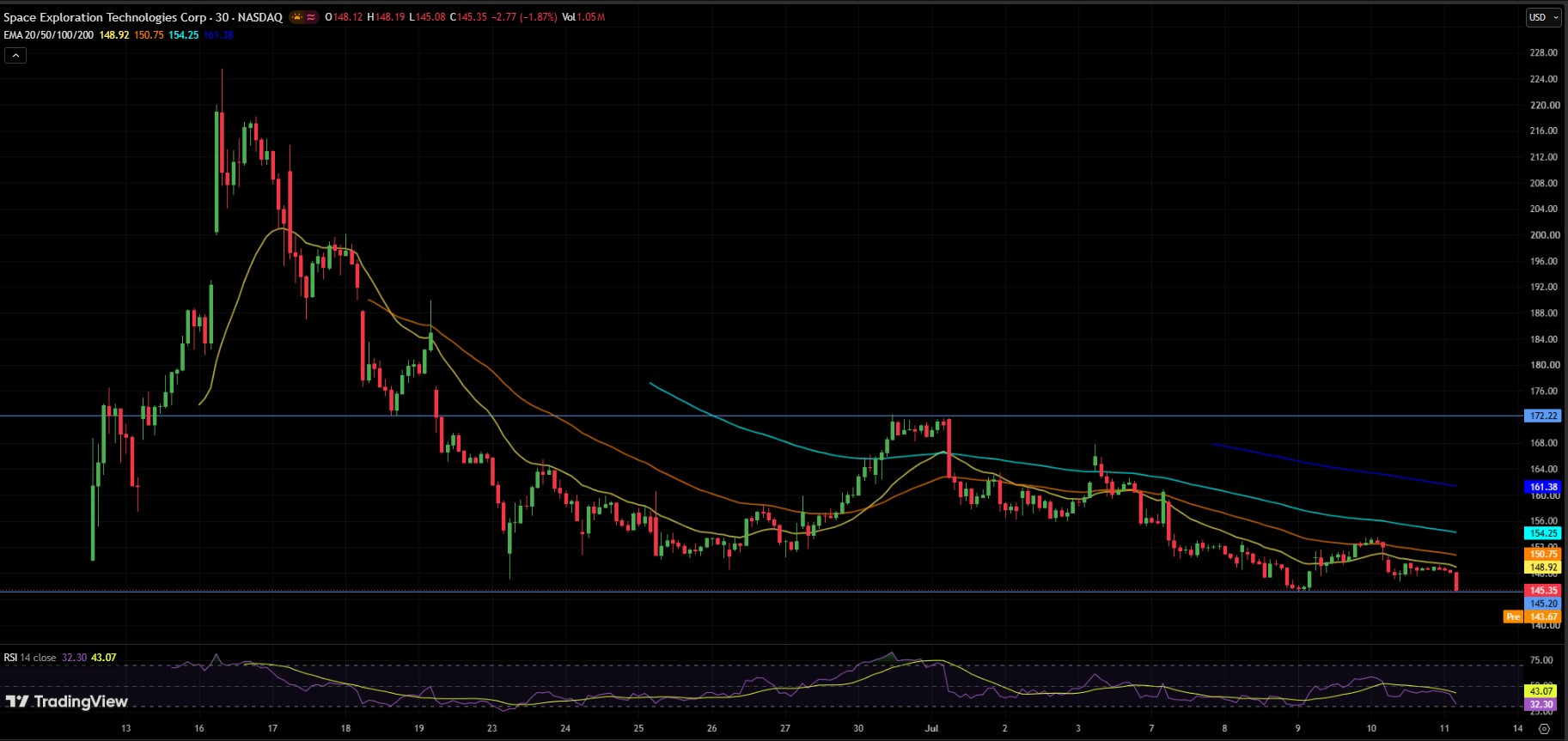Screen dimensions: 1568x741
Task: Click the cyan 154.25 price axis label
Action: [1543, 533]
